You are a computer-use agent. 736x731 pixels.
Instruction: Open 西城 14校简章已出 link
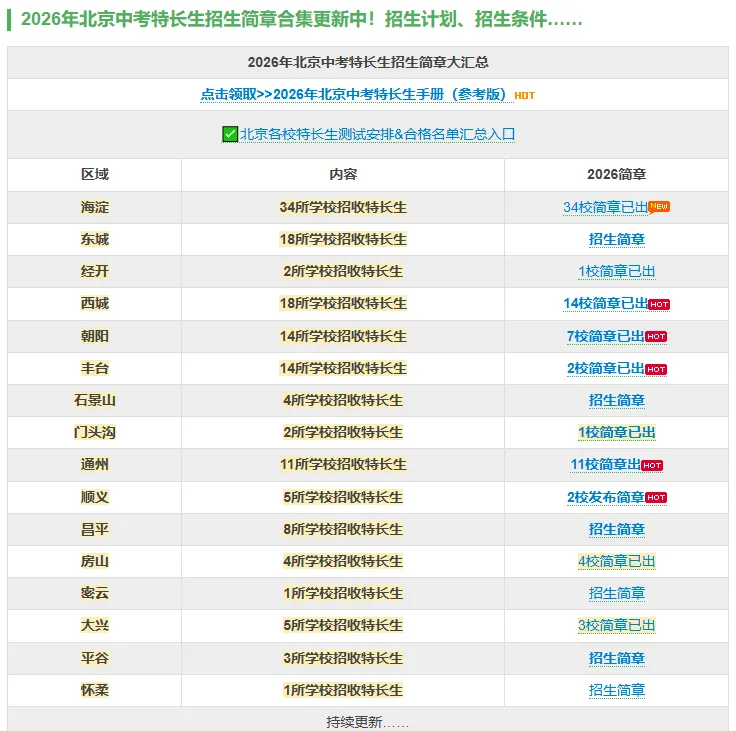tap(605, 303)
